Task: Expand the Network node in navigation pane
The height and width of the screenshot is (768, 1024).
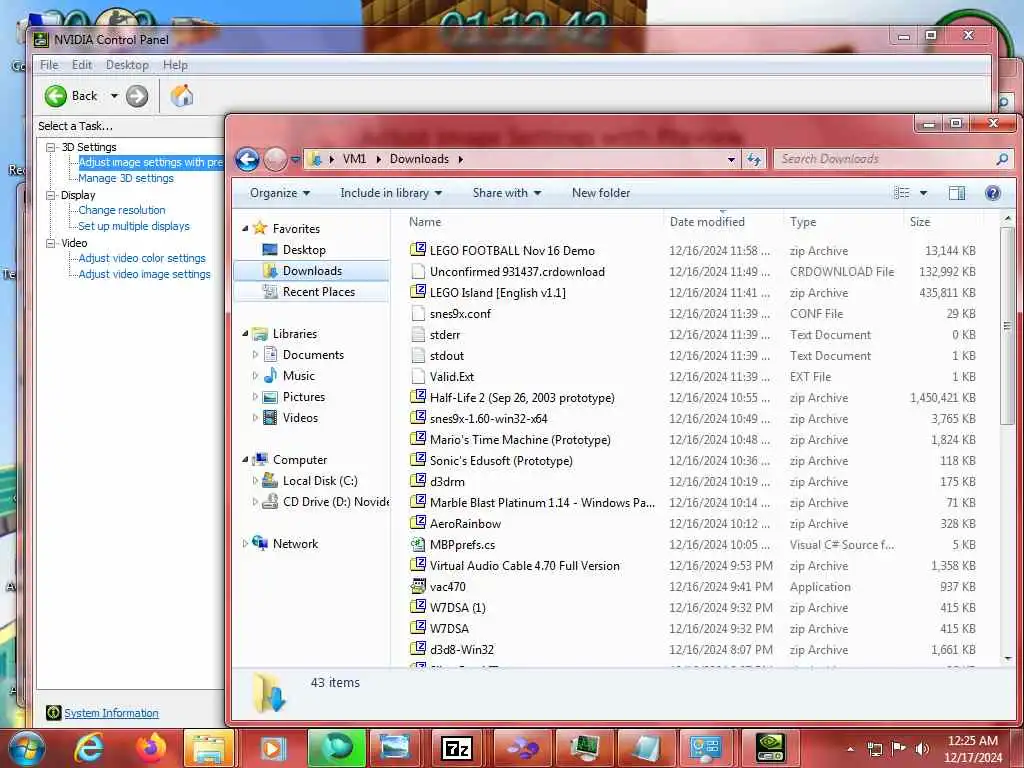Action: click(x=245, y=543)
